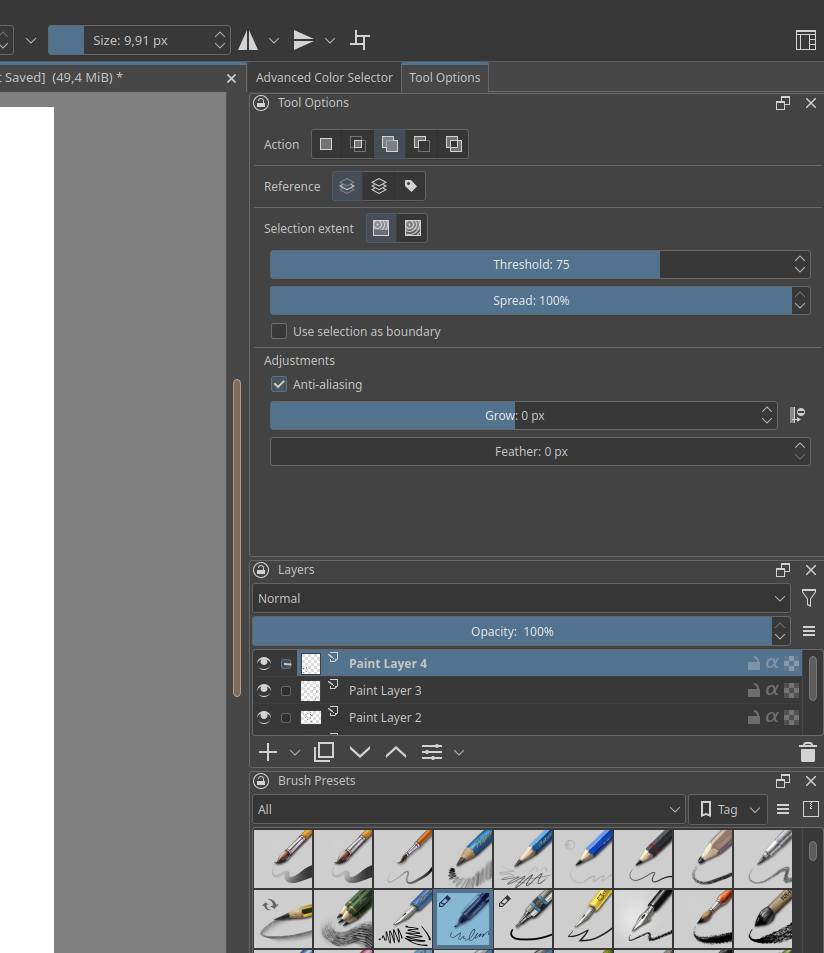Image resolution: width=824 pixels, height=953 pixels.
Task: Choose color labeled layers reference icon
Action: [410, 186]
